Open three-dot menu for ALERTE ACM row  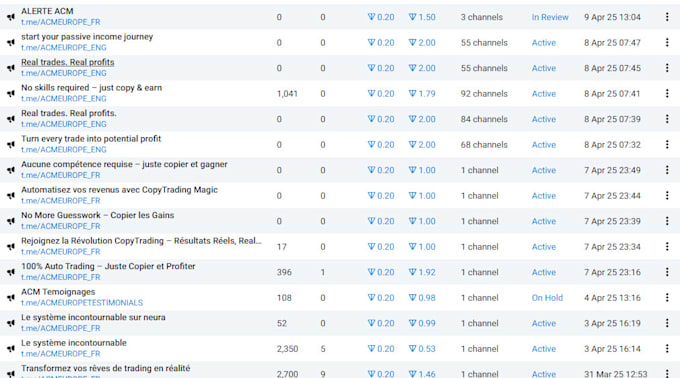667,17
